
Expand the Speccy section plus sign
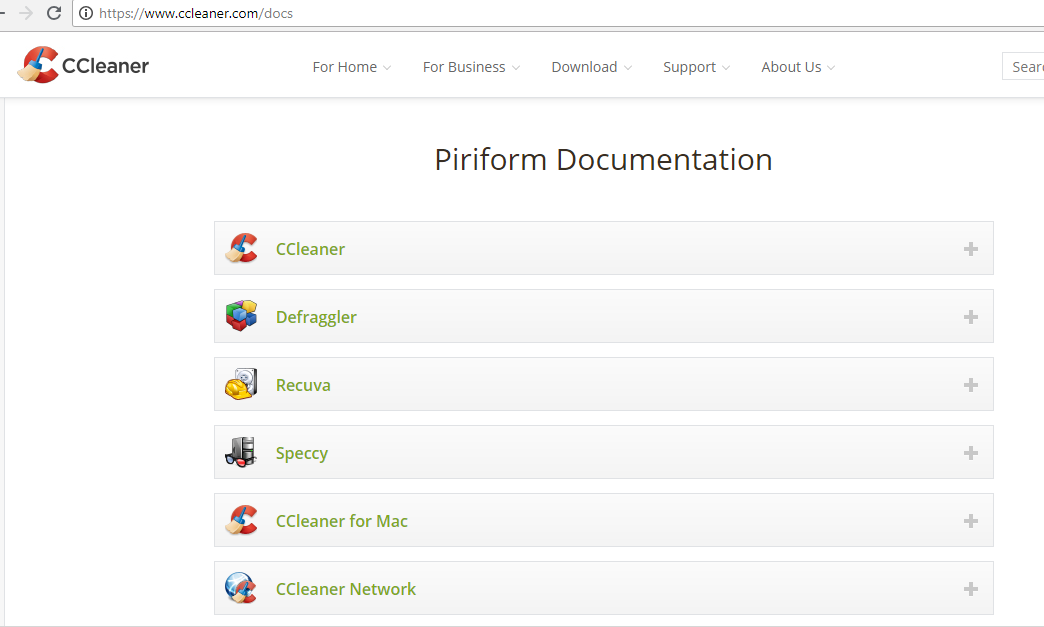coord(971,453)
